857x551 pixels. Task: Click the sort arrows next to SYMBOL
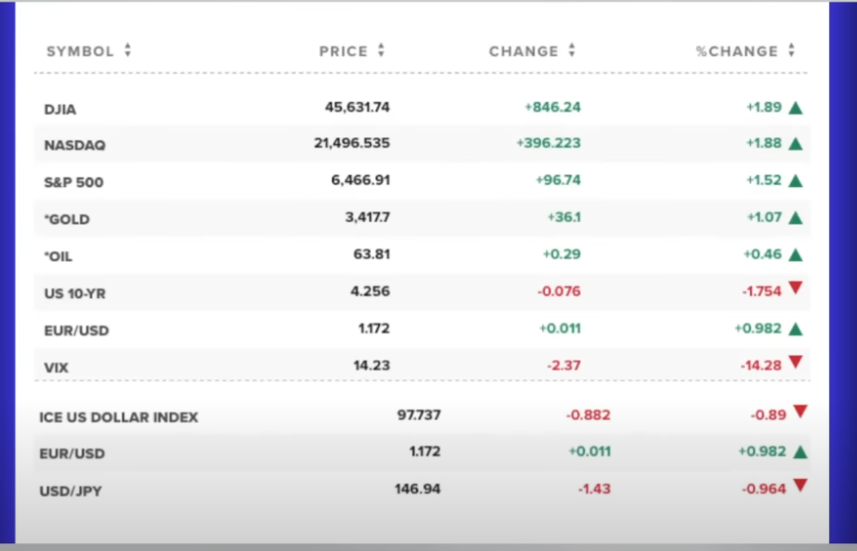point(127,50)
